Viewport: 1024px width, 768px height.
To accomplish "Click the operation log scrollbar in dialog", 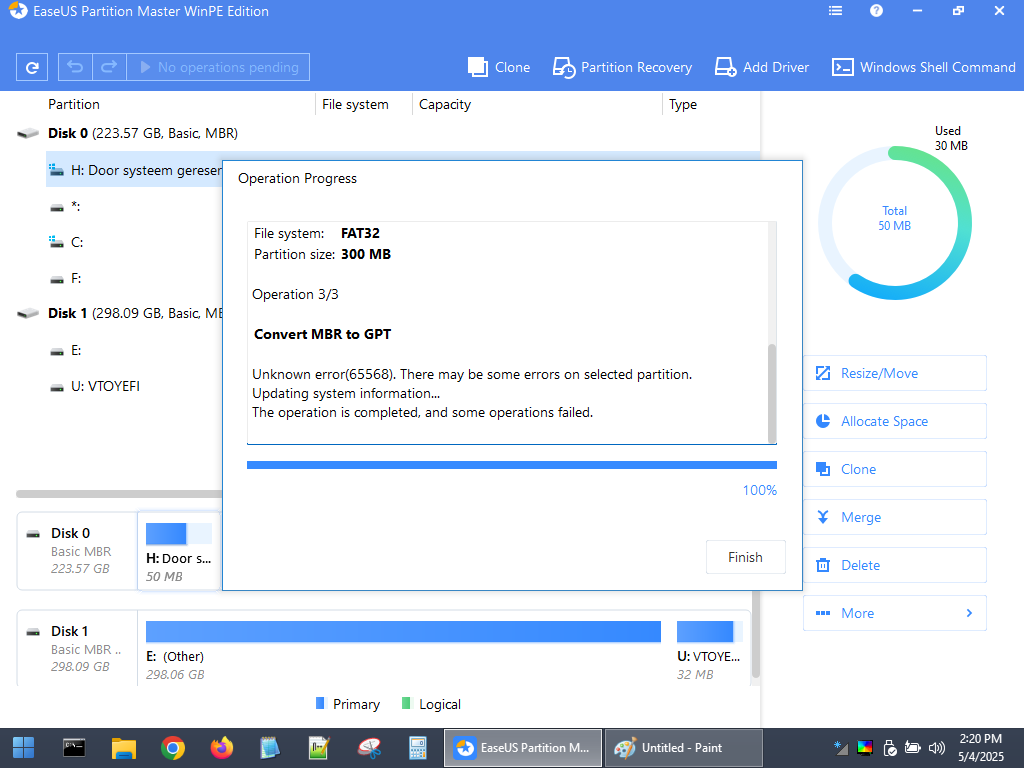I will 772,392.
